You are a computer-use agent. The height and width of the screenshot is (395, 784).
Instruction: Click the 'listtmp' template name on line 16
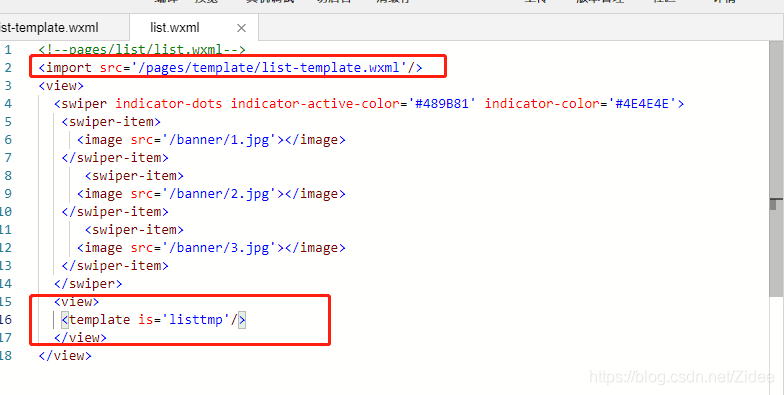tap(196, 320)
